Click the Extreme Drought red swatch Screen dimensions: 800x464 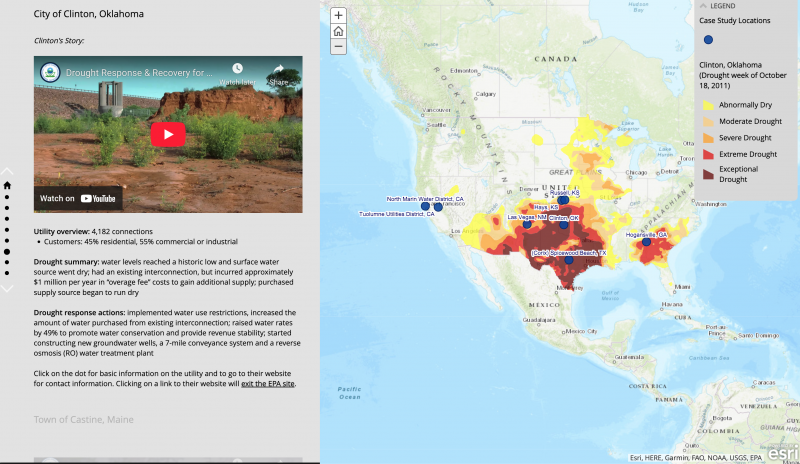click(x=708, y=154)
